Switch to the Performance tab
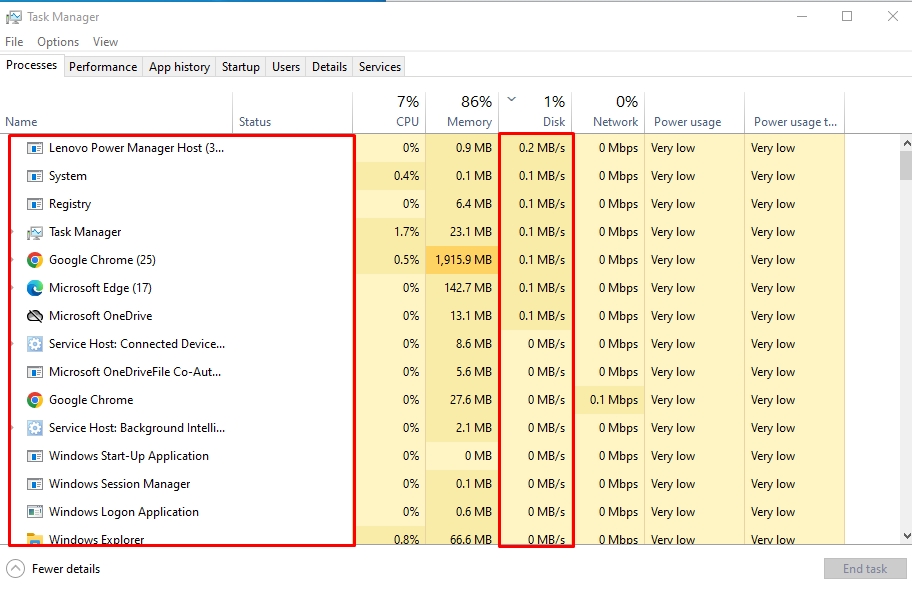 (103, 67)
